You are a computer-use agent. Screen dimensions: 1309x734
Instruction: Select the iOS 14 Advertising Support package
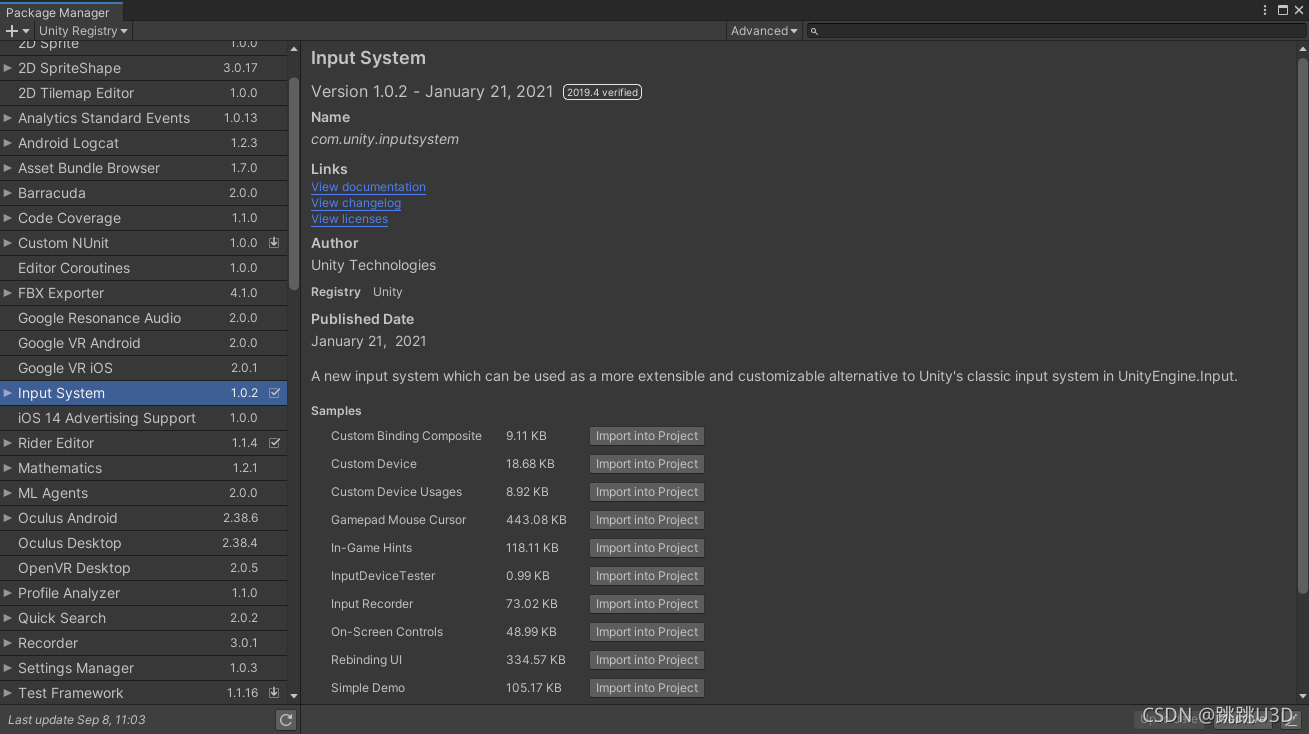(x=143, y=418)
